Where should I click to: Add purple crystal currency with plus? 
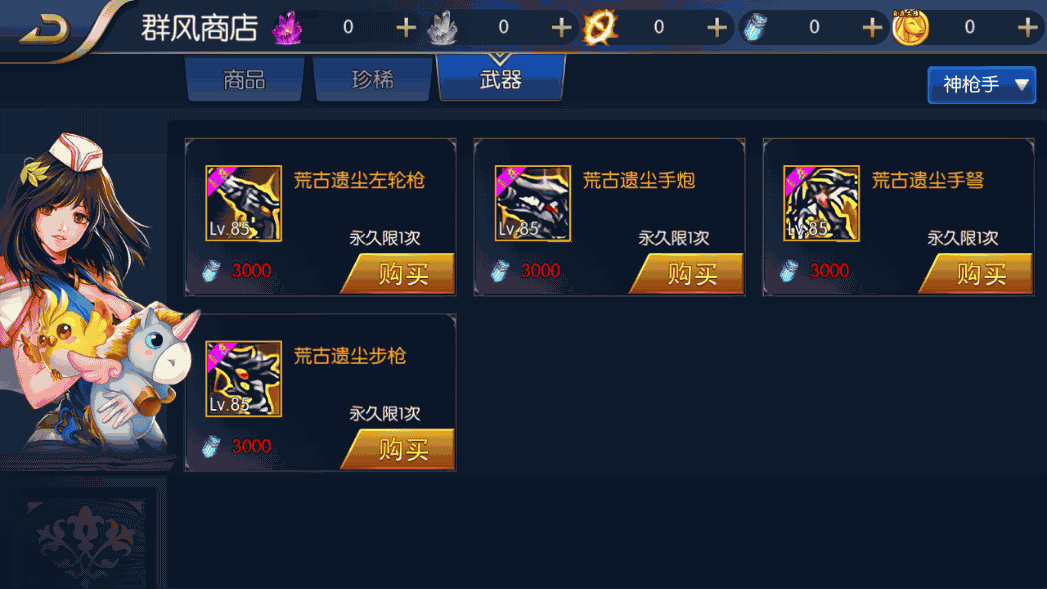[406, 27]
